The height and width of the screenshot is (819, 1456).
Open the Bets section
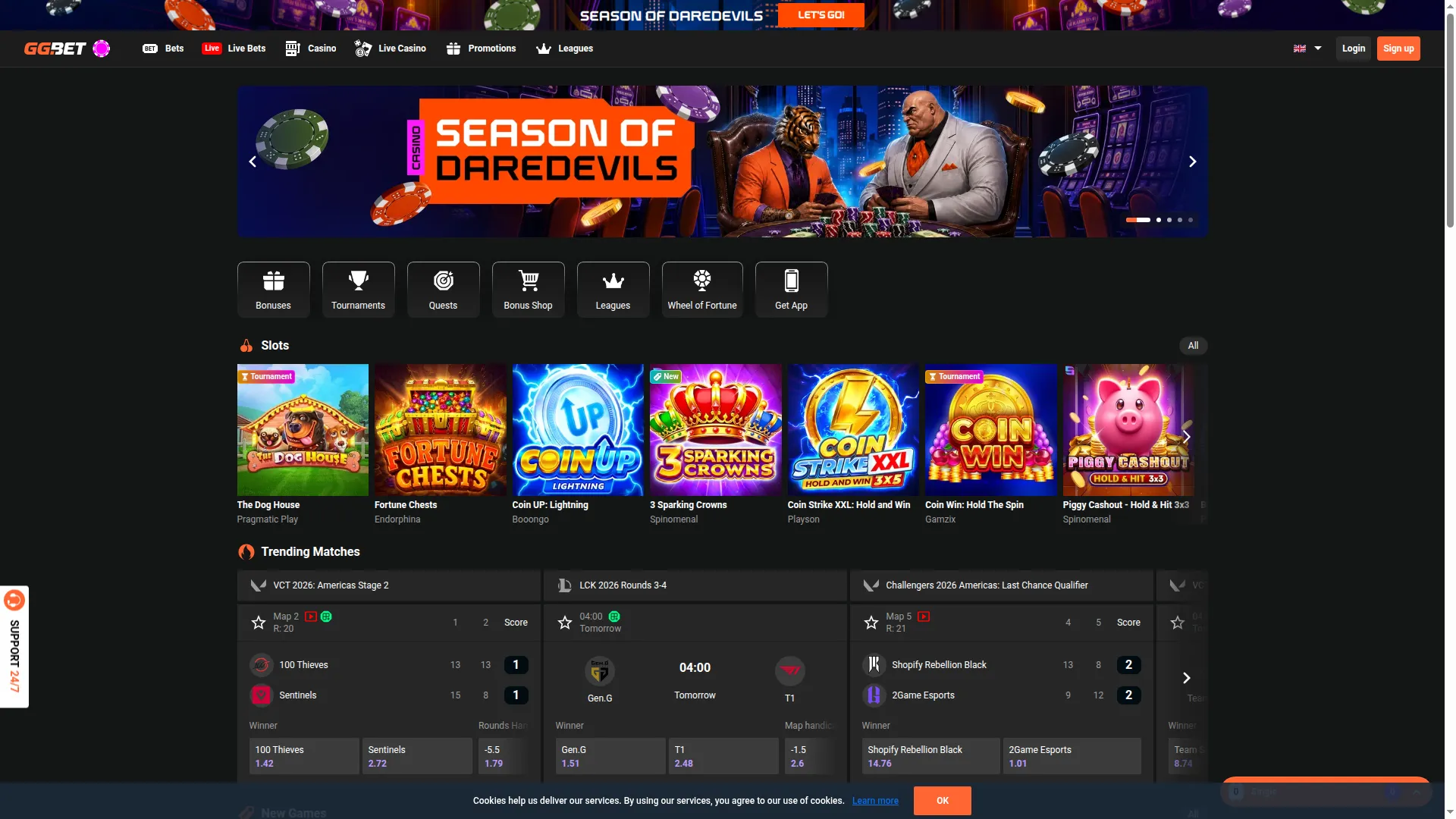tap(163, 49)
